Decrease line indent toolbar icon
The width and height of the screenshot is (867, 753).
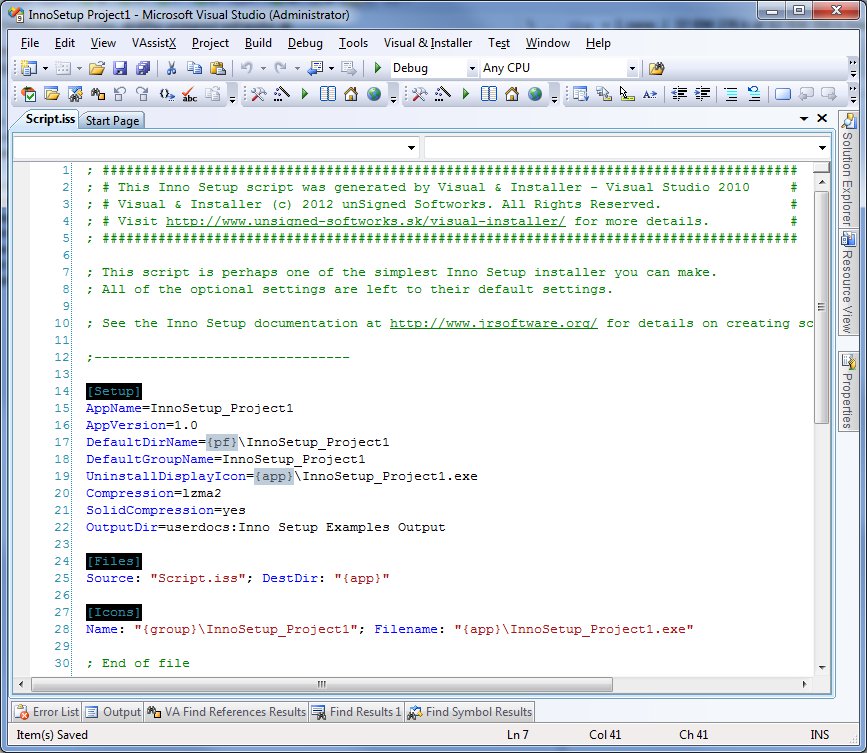[679, 94]
